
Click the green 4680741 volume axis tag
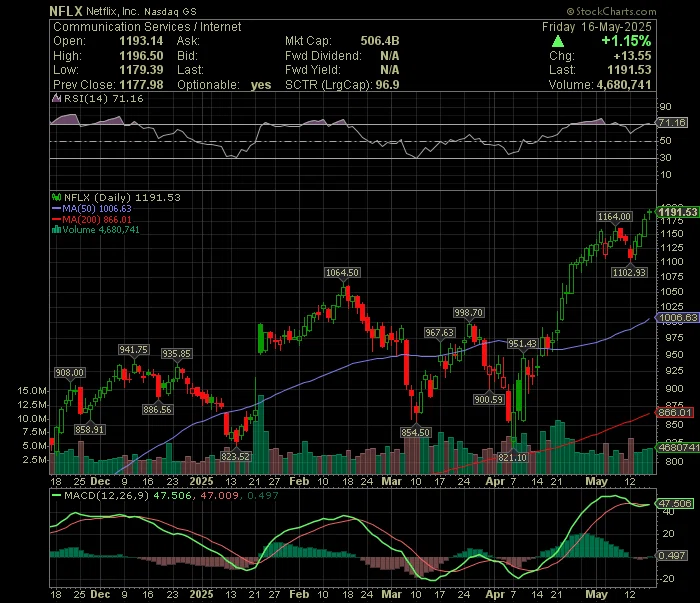[678, 447]
